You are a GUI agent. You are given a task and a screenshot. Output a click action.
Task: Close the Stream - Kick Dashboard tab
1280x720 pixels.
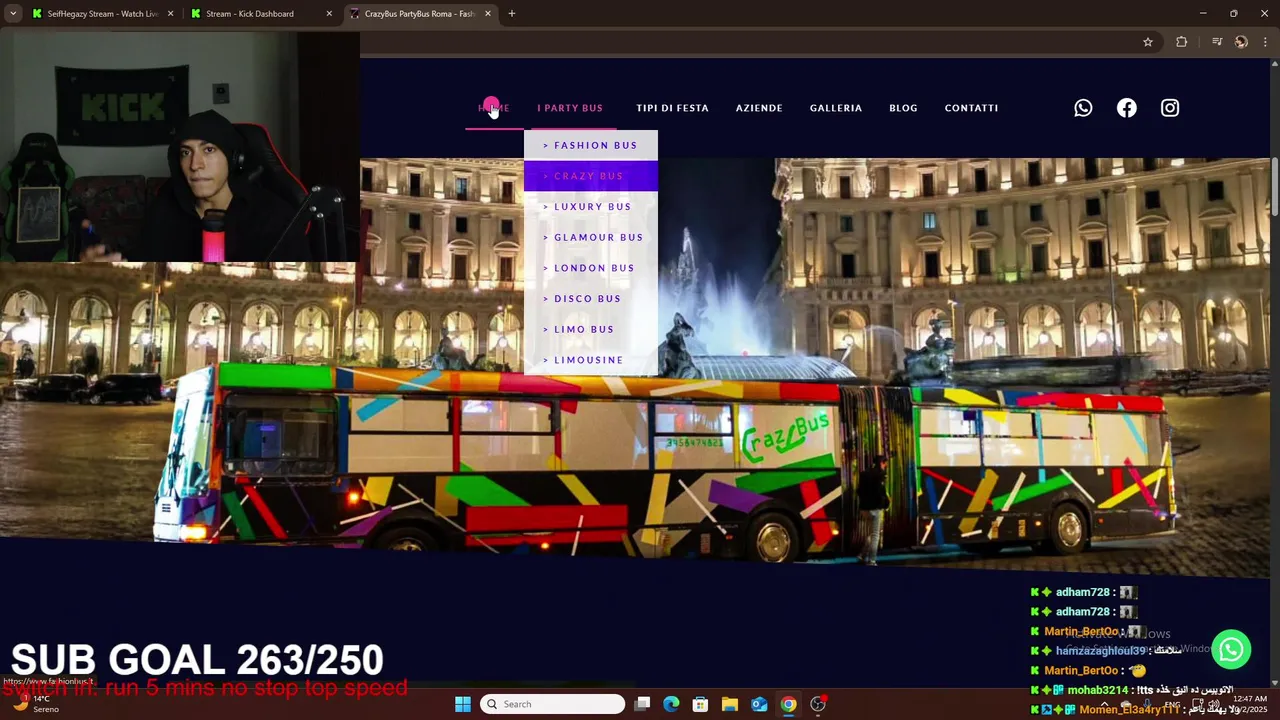[329, 14]
